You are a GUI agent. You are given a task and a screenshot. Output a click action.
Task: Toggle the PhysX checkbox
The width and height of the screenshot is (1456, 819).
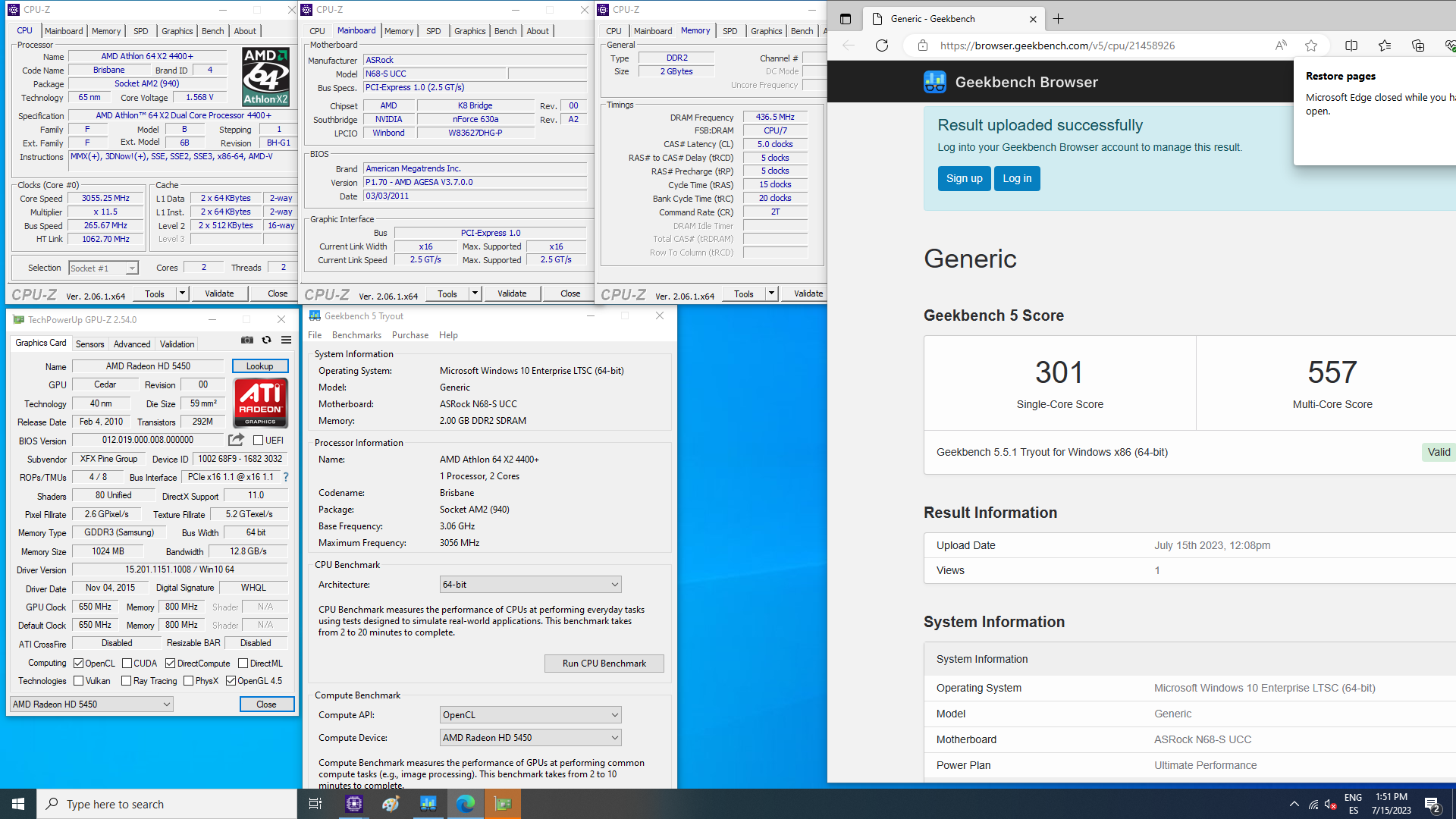(189, 681)
